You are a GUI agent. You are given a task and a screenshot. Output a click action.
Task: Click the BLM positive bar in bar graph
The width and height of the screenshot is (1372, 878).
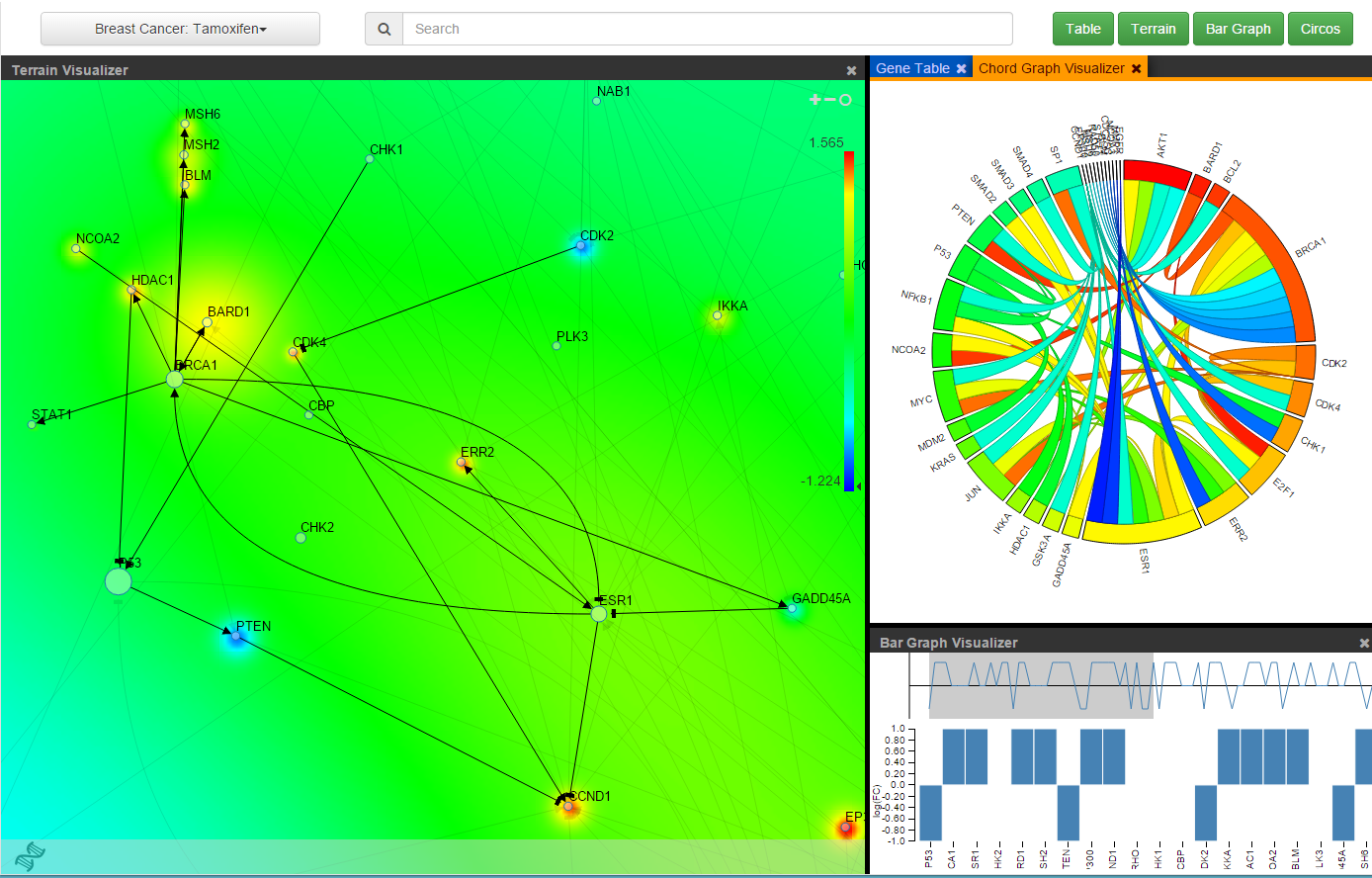click(1297, 757)
